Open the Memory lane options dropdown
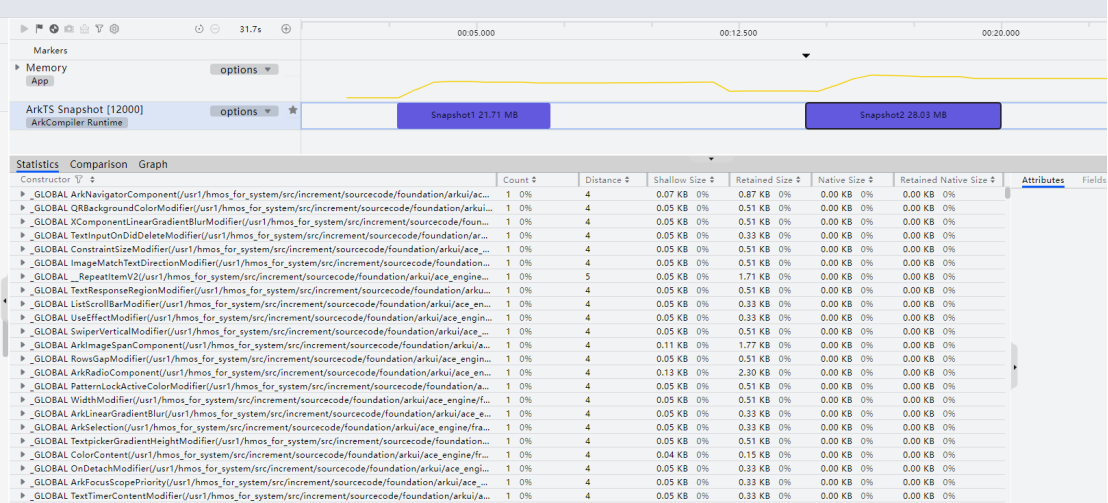 click(x=244, y=70)
